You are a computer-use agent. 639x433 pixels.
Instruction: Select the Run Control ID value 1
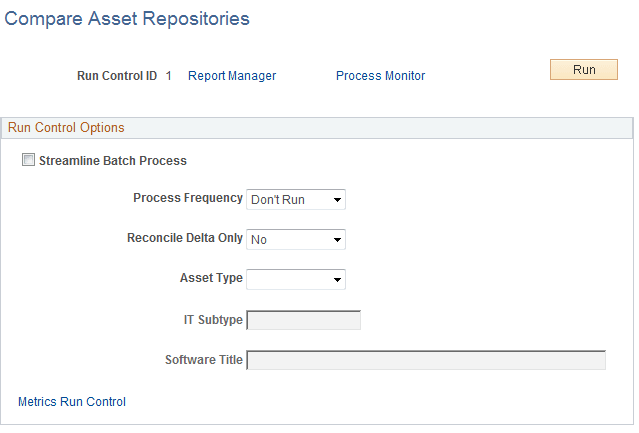pos(169,76)
